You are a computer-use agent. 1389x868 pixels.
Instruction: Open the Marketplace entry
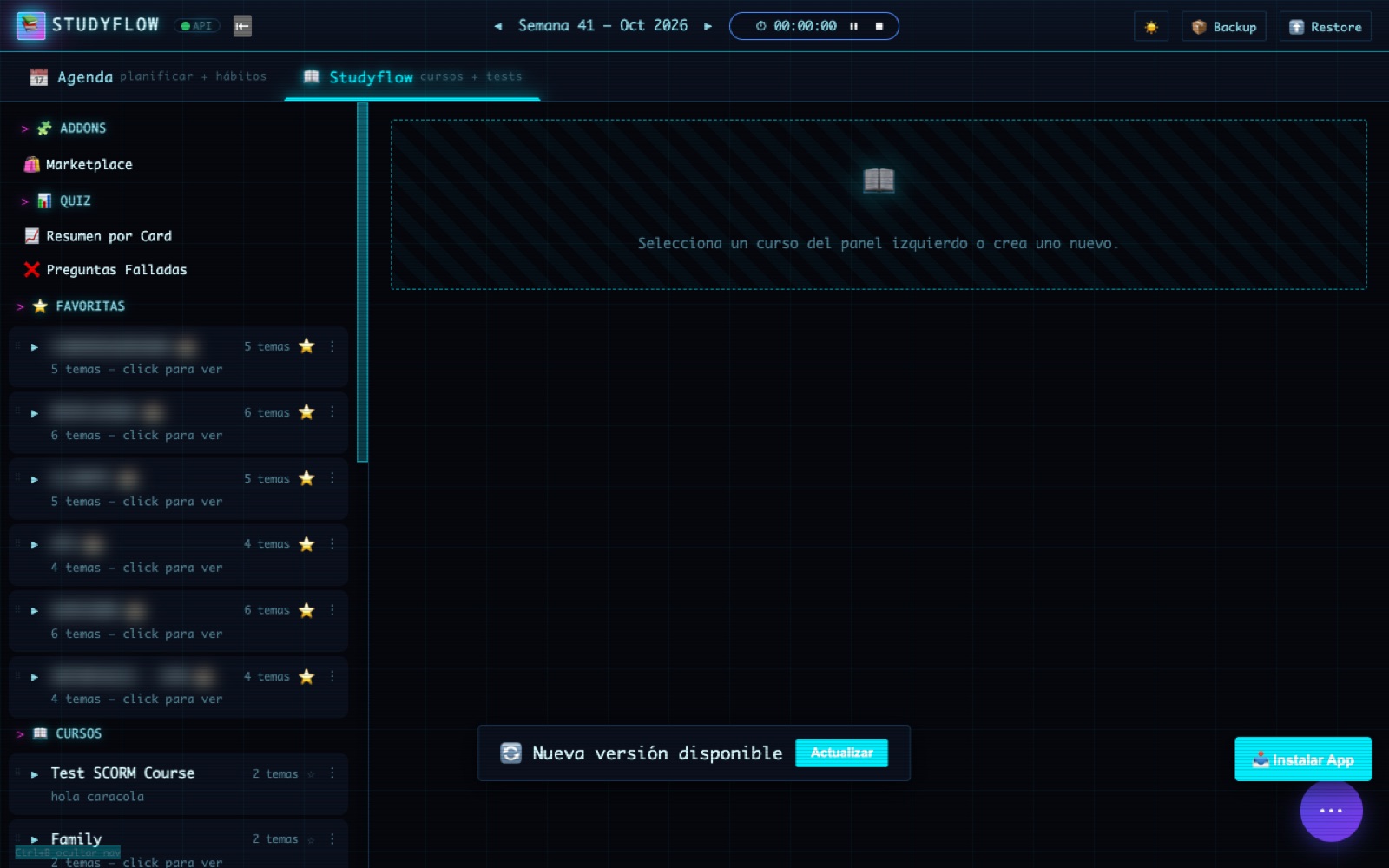tap(79, 164)
